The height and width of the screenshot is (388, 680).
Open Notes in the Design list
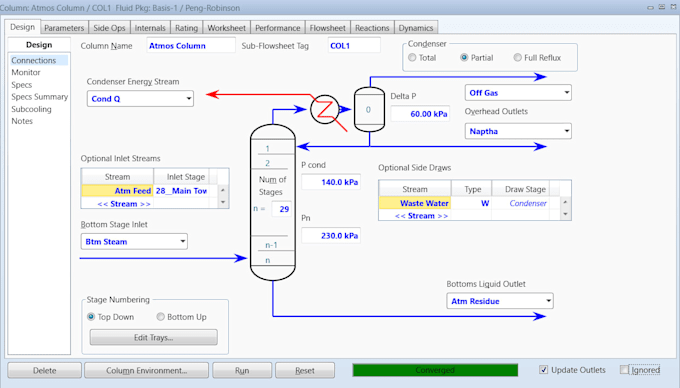click(x=22, y=121)
